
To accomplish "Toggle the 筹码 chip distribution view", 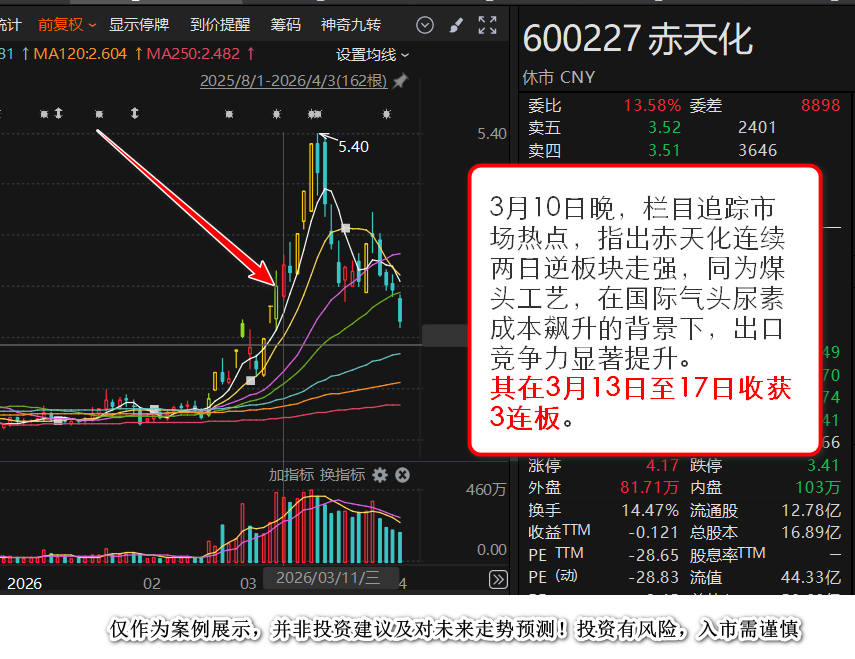I will coord(285,25).
